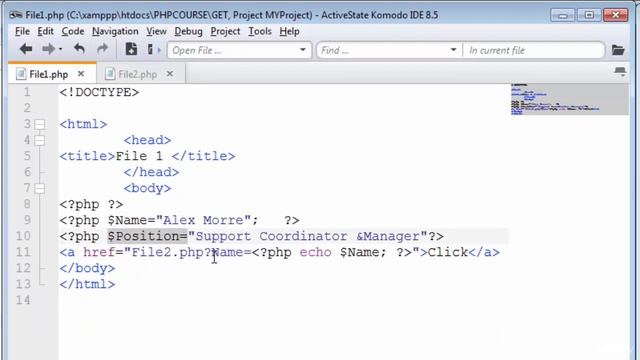Click the In current file scope field
640x360 pixels.
point(533,50)
